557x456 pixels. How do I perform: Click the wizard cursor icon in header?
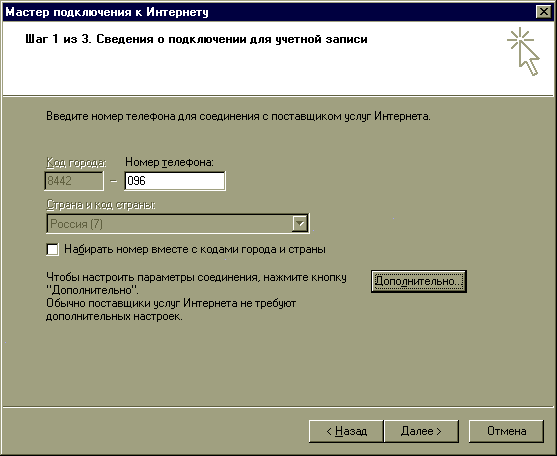pyautogui.click(x=523, y=51)
